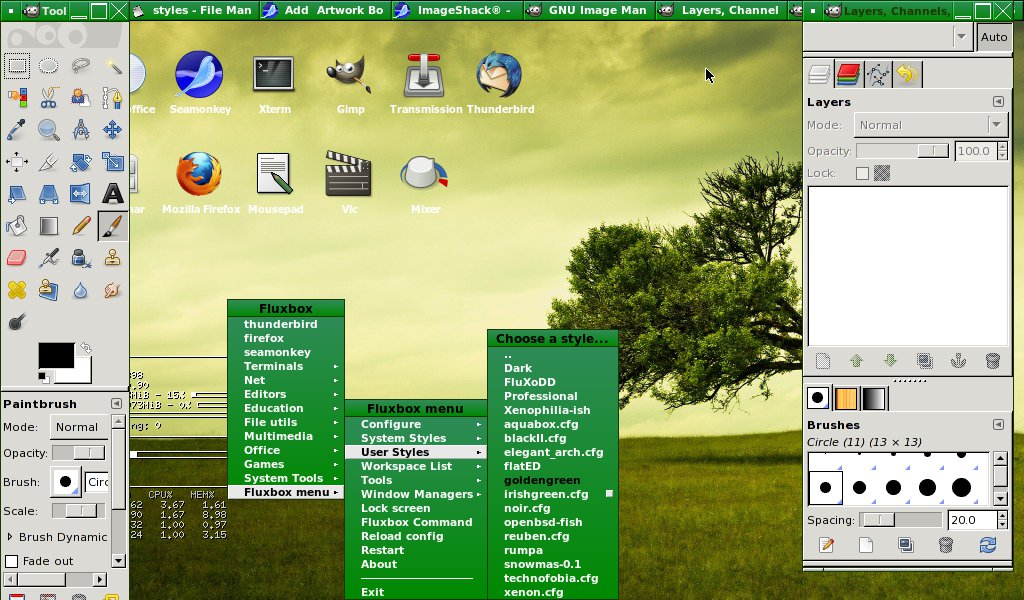Open Mixer desktop icon

pyautogui.click(x=425, y=183)
